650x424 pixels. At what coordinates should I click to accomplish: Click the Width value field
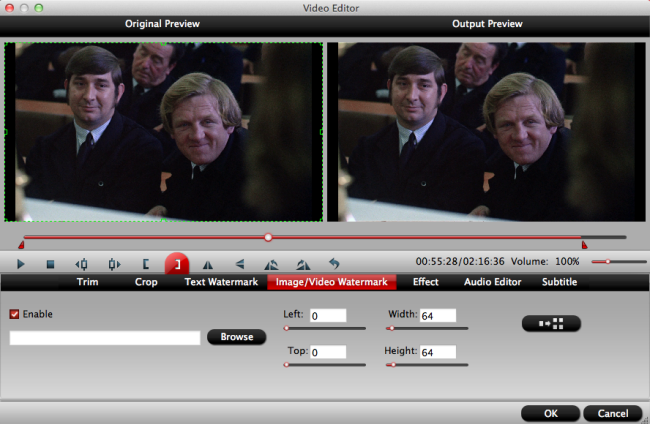(438, 315)
